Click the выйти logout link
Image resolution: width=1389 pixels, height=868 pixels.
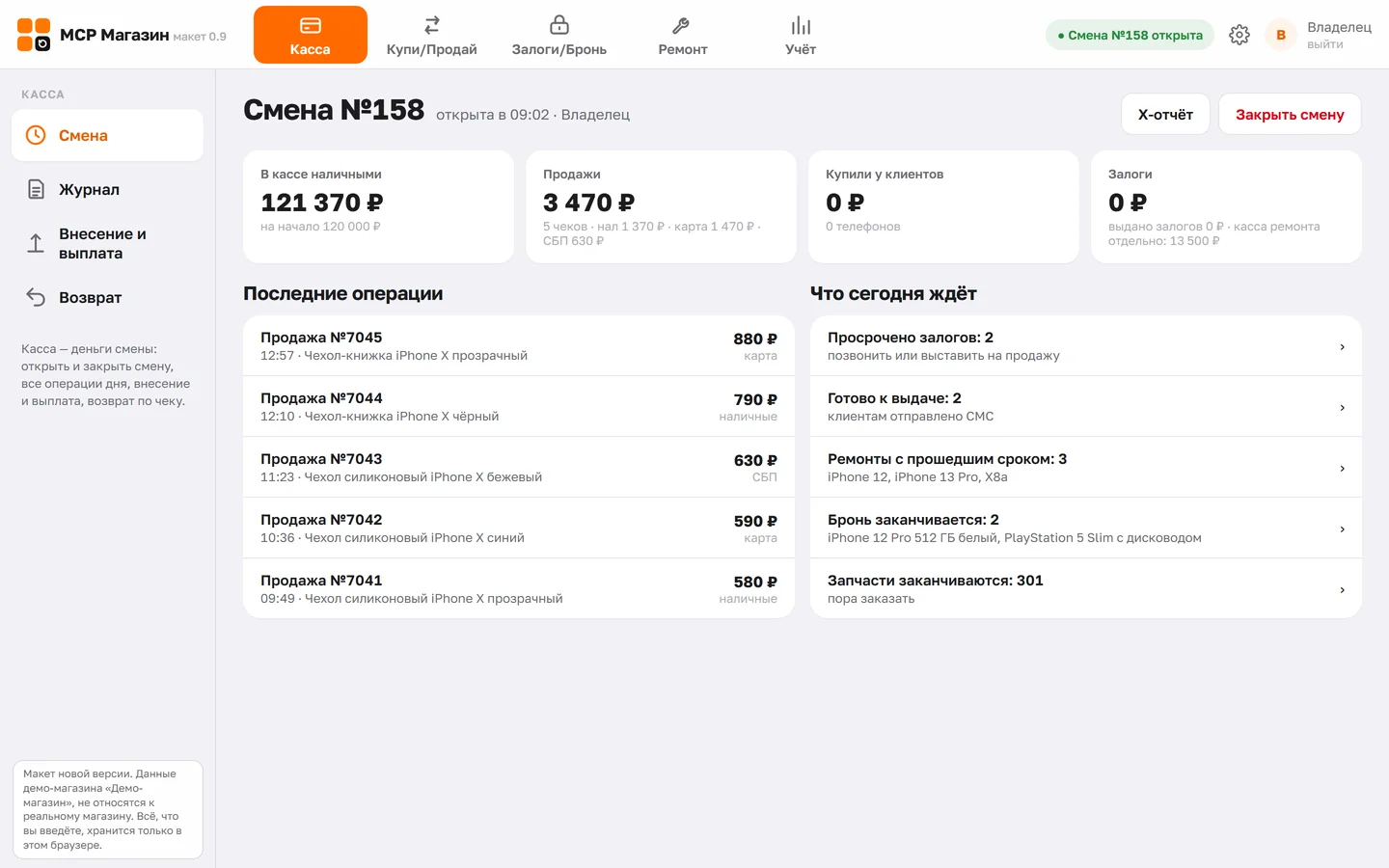tap(1324, 44)
